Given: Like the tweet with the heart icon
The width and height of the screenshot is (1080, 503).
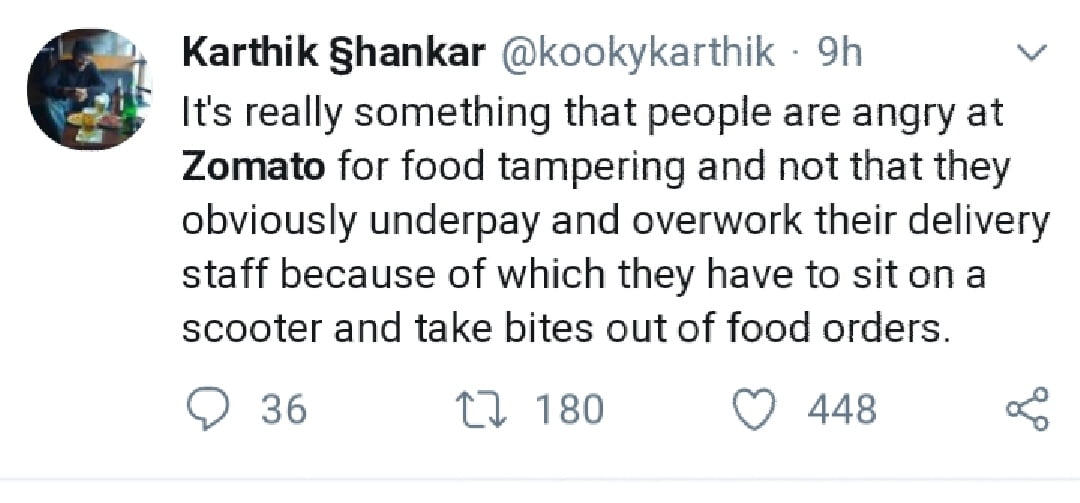Looking at the screenshot, I should pos(755,410).
